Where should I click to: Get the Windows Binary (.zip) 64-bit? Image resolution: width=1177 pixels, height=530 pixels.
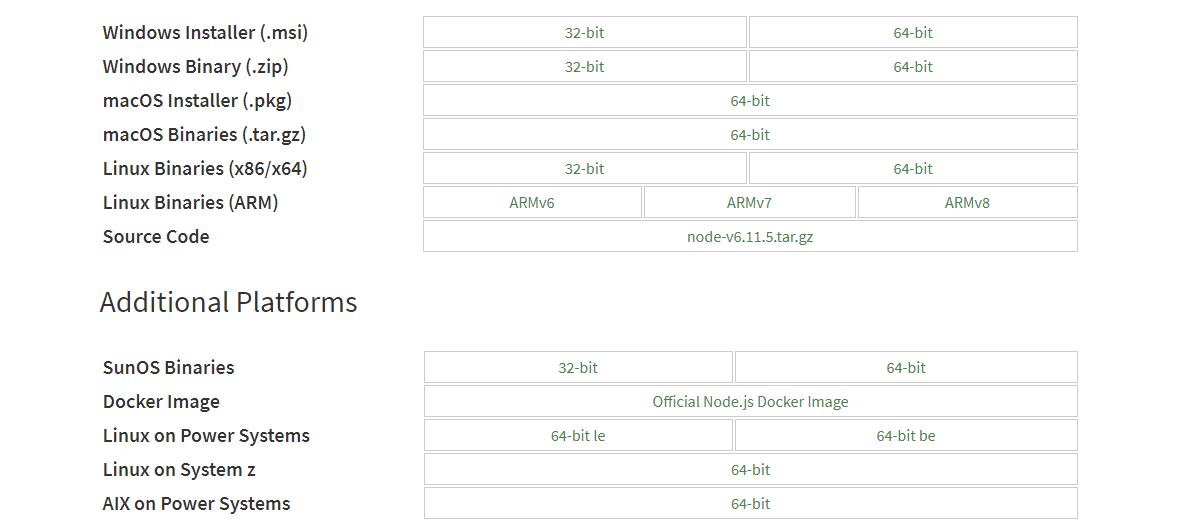click(x=912, y=67)
